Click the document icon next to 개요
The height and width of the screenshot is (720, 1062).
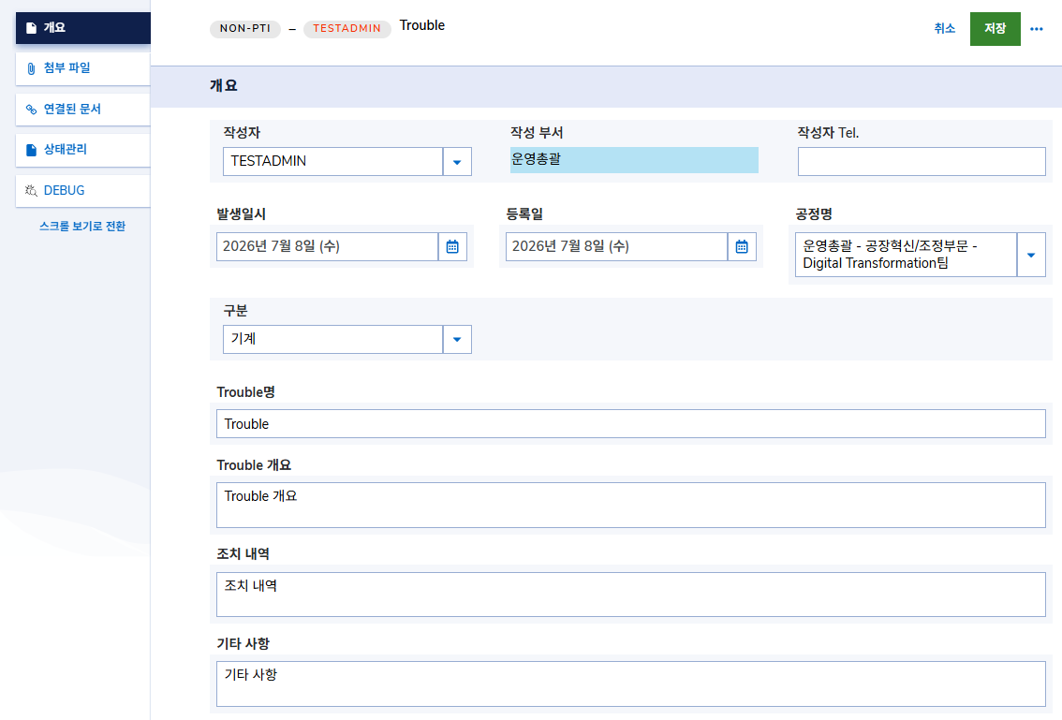(x=31, y=28)
